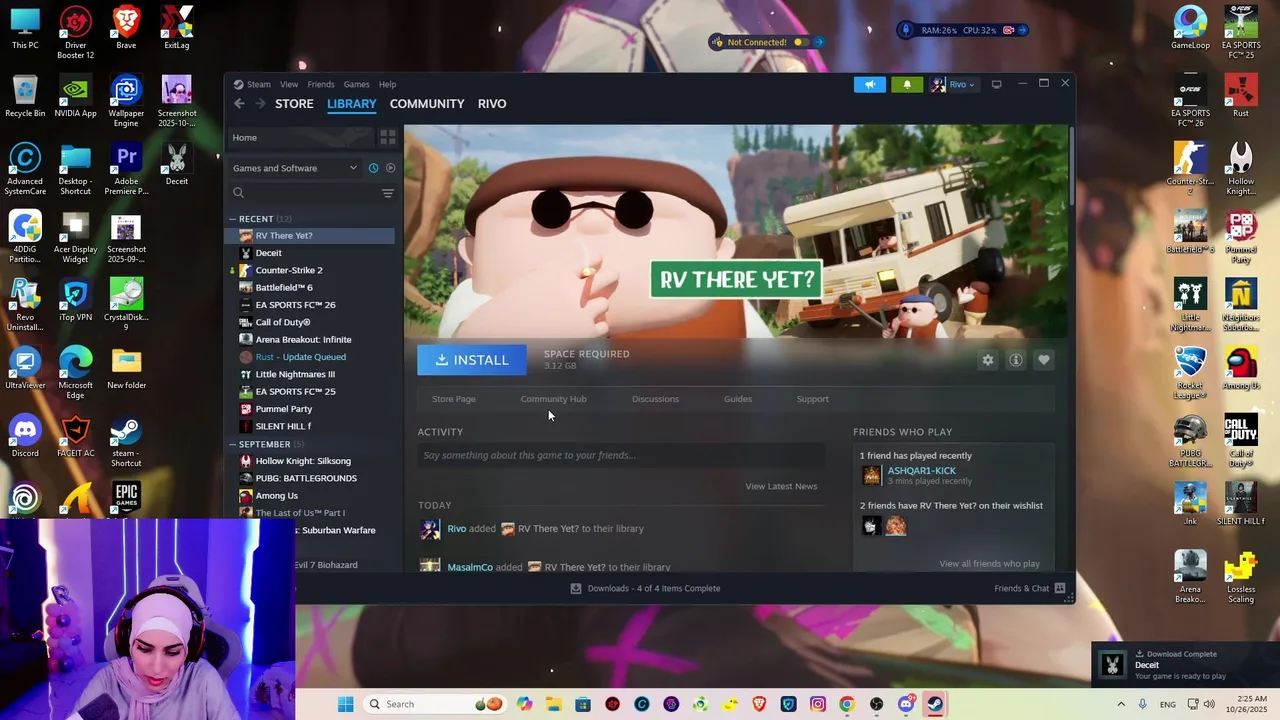Open the Steam announcements megaphone icon
Screen dimensions: 1280x720
870,85
